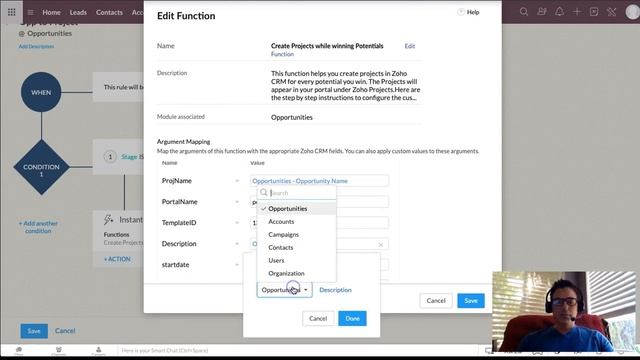Save the Edit Function dialog
640x360 pixels.
(x=471, y=300)
